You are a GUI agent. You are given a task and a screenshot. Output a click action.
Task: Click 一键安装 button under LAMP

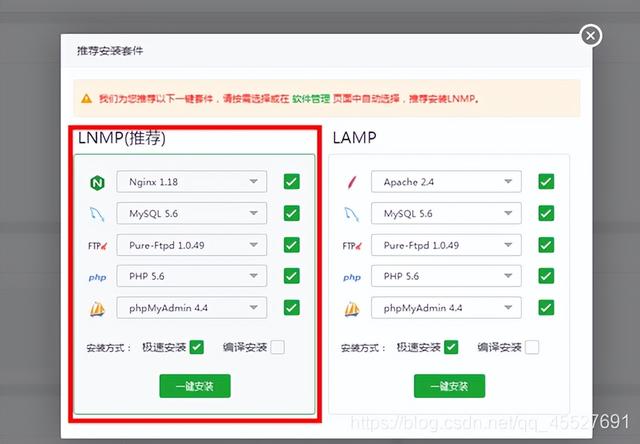click(449, 386)
